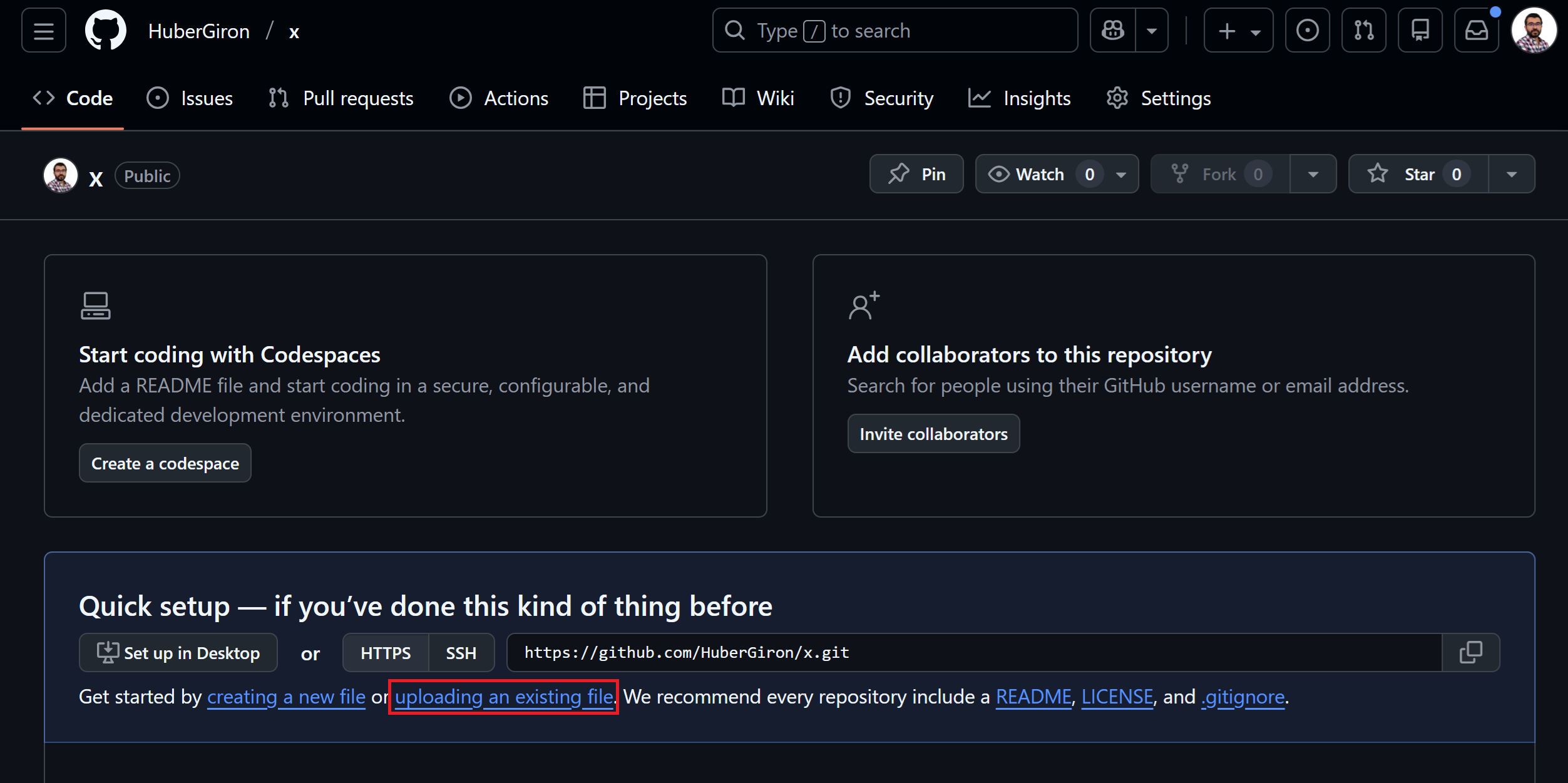Click the Create a codespace button
The image size is (1568, 783).
click(x=165, y=463)
